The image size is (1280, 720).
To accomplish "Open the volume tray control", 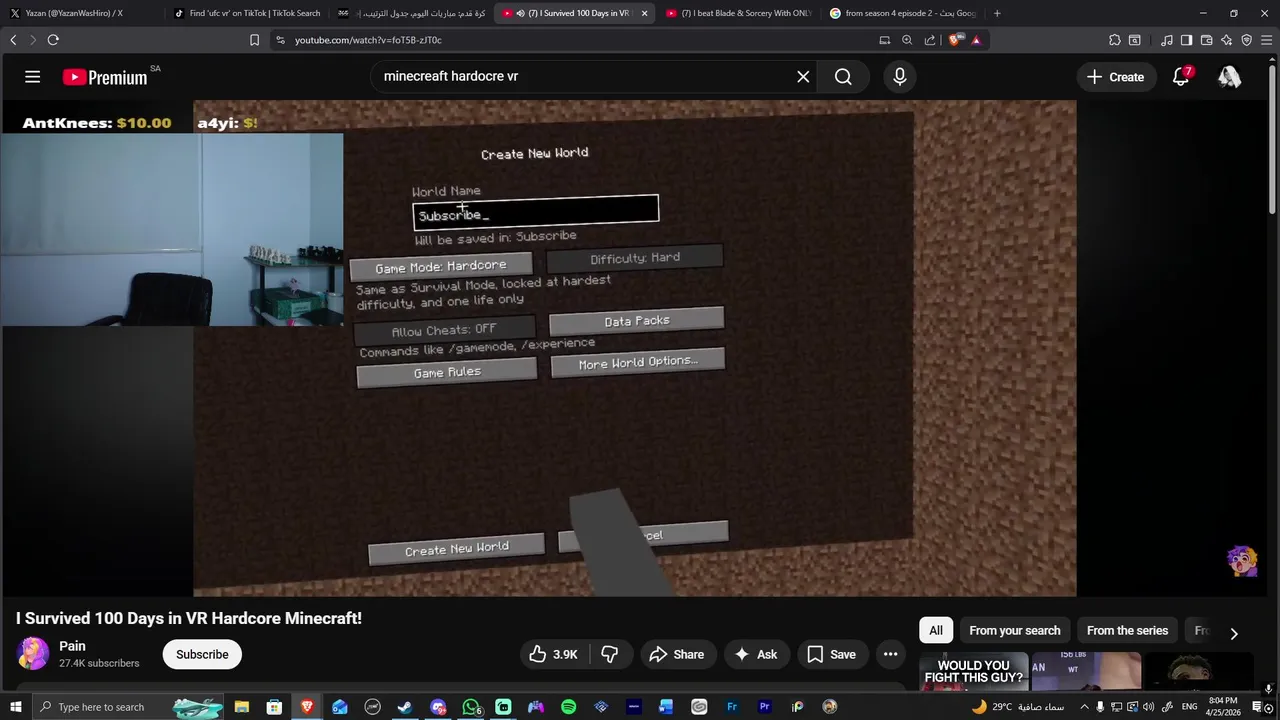I will click(x=1148, y=707).
